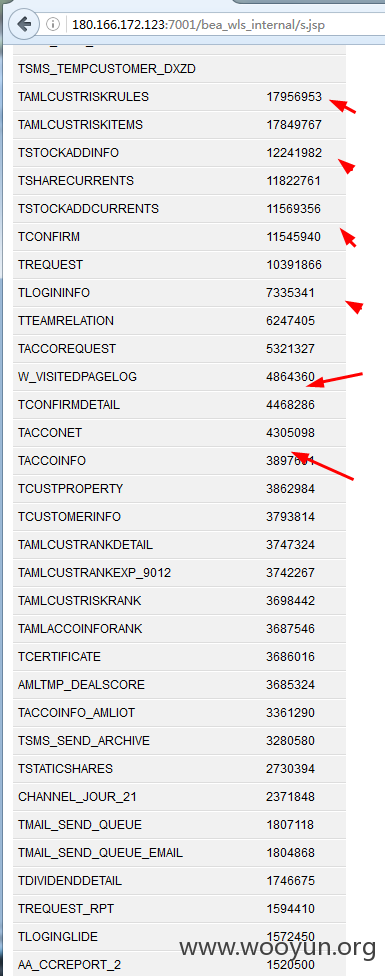Select the TCONFIRM table name
Image resolution: width=385 pixels, height=976 pixels.
(x=49, y=237)
